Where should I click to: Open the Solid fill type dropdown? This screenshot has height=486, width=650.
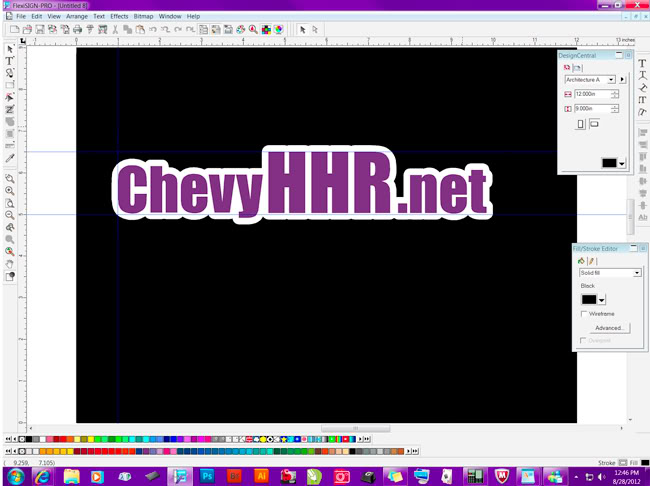[x=637, y=273]
